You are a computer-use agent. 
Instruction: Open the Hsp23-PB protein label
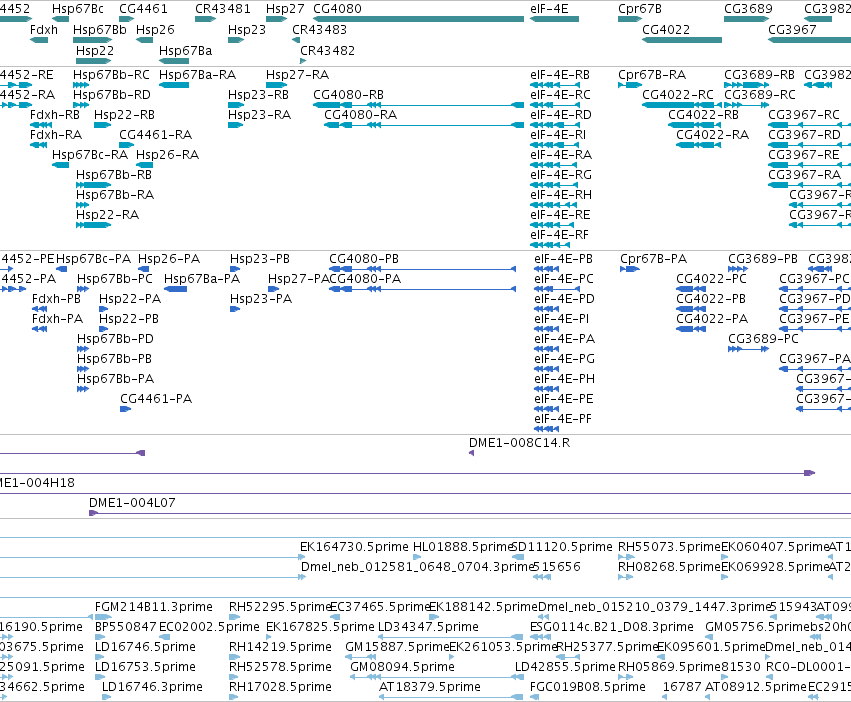[x=260, y=258]
